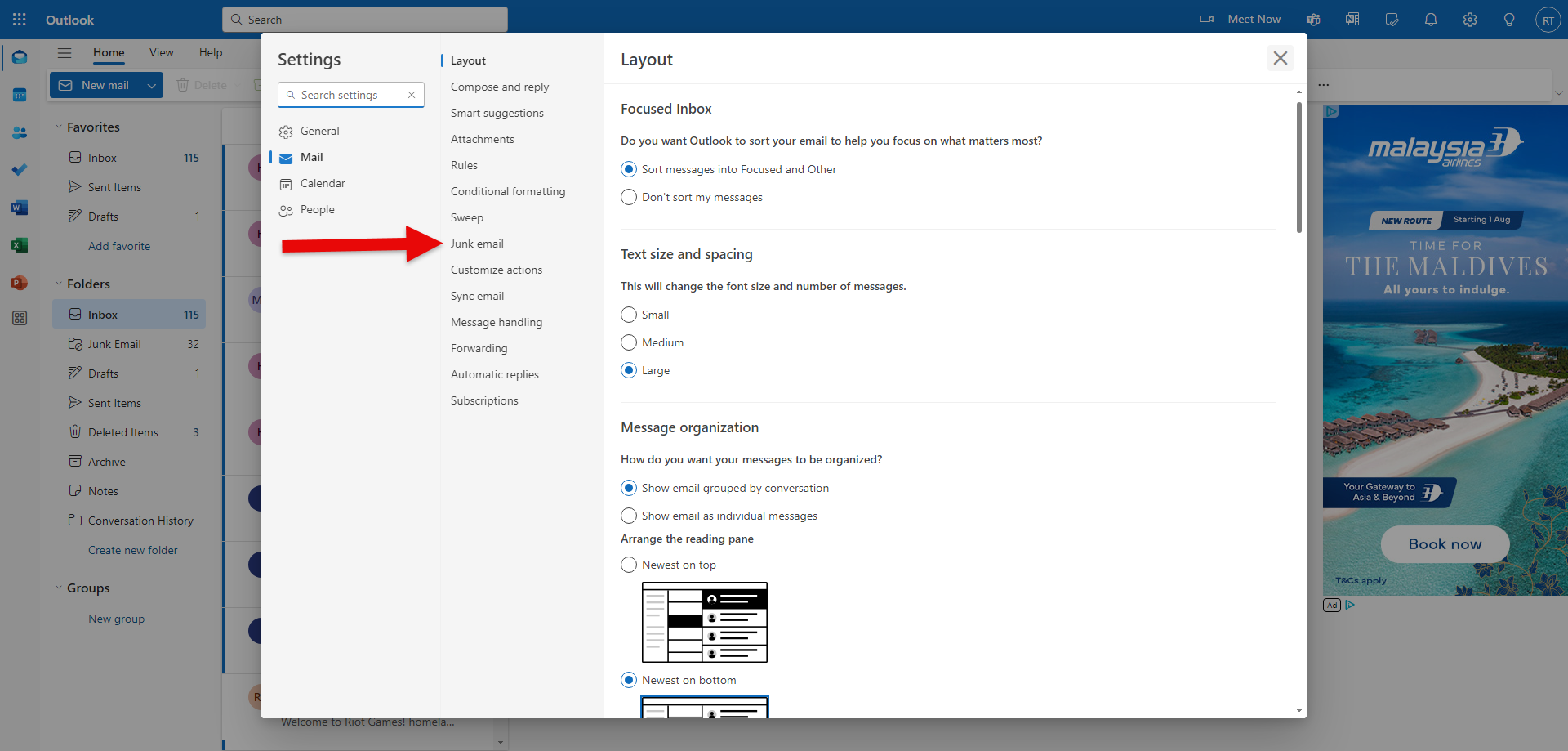The image size is (1568, 751).
Task: Select Newest on top option
Action: point(629,565)
